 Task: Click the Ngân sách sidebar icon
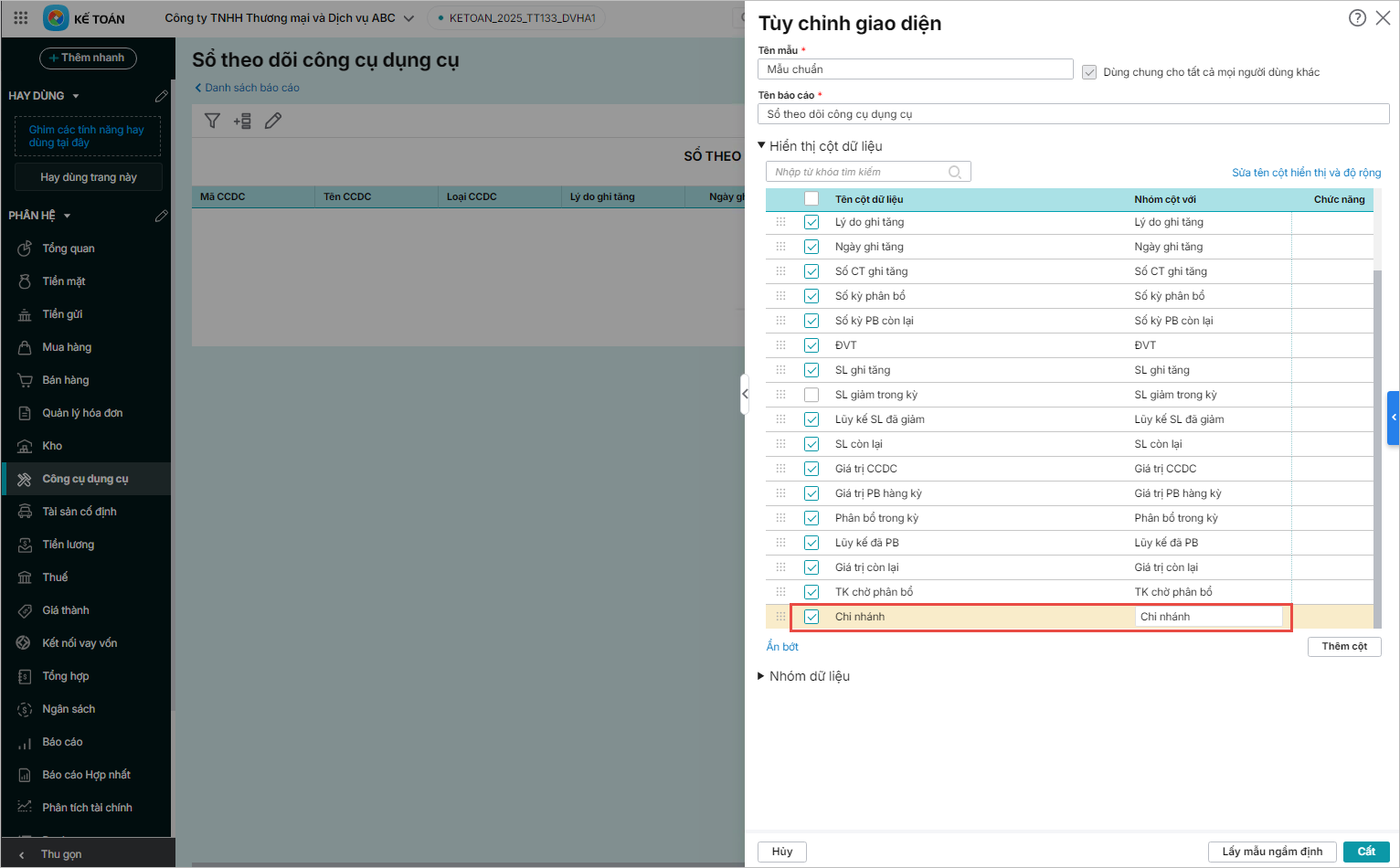pyautogui.click(x=25, y=709)
